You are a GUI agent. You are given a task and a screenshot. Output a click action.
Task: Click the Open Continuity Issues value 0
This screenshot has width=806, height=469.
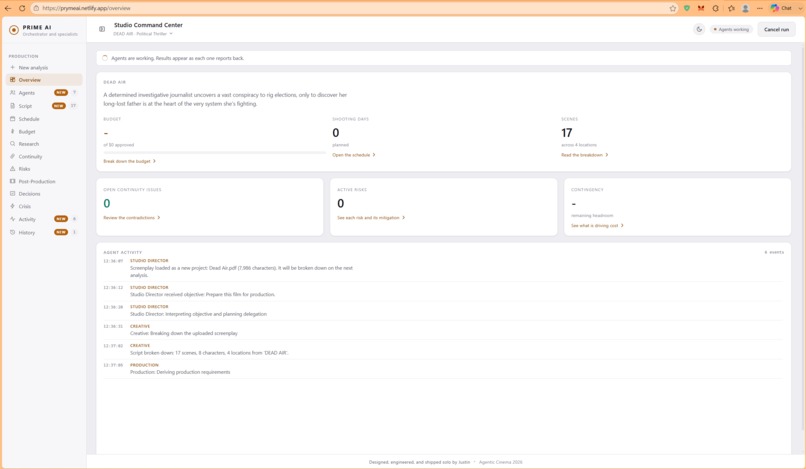pyautogui.click(x=107, y=204)
